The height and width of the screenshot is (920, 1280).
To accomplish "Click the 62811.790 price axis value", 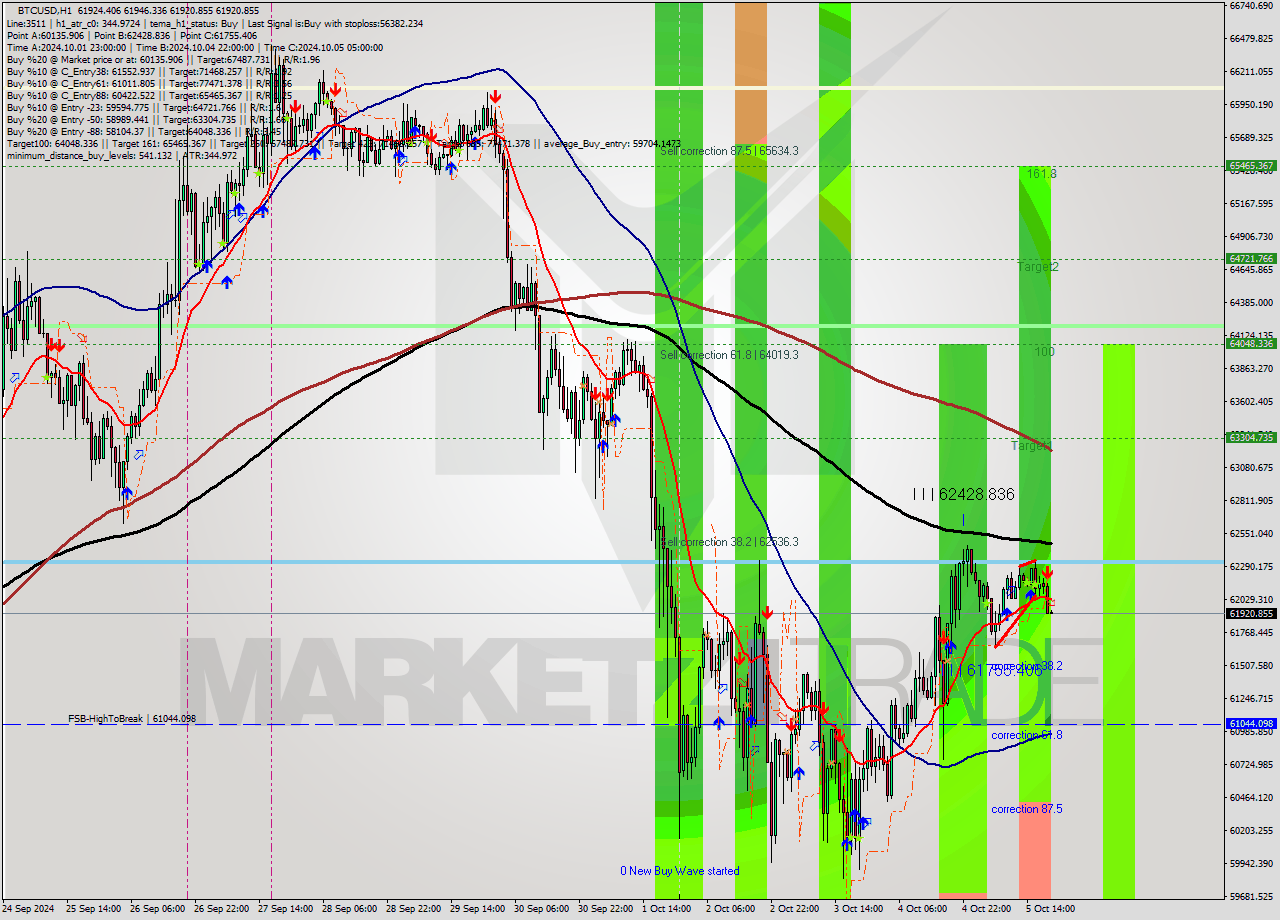I will point(1250,500).
